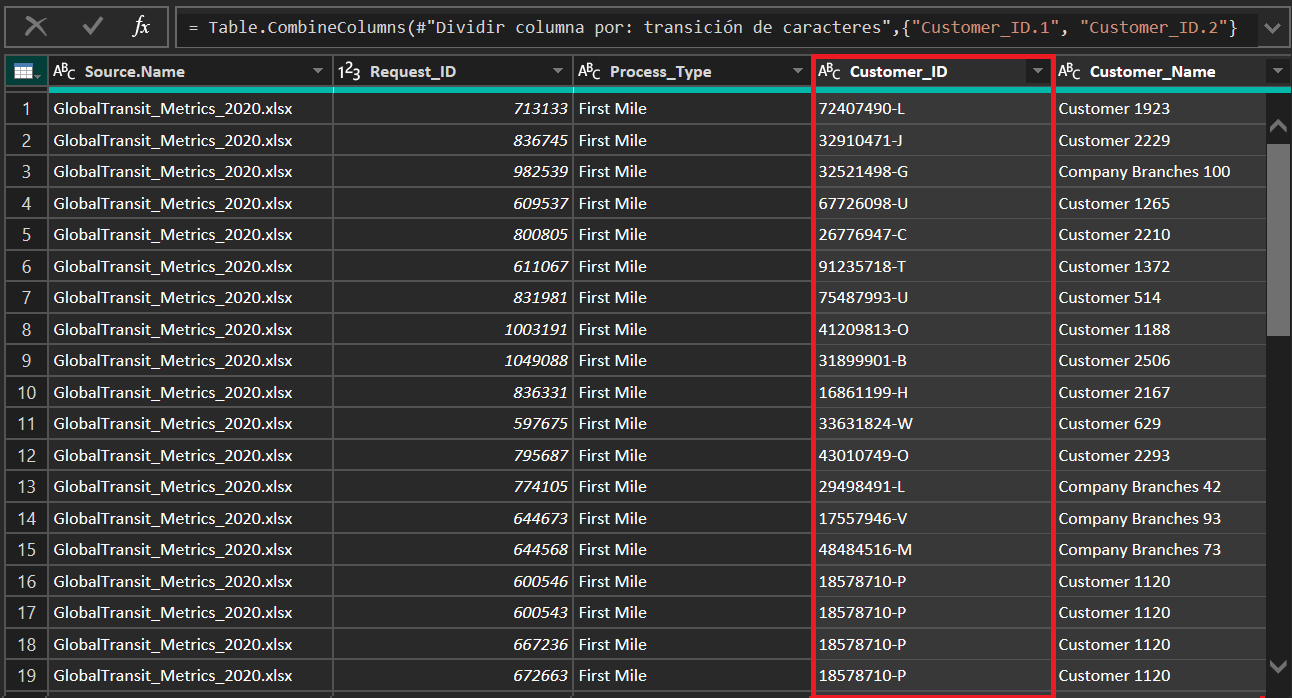Viewport: 1292px width, 698px height.
Task: Select Request_ID cell 1049088
Action: [x=453, y=360]
